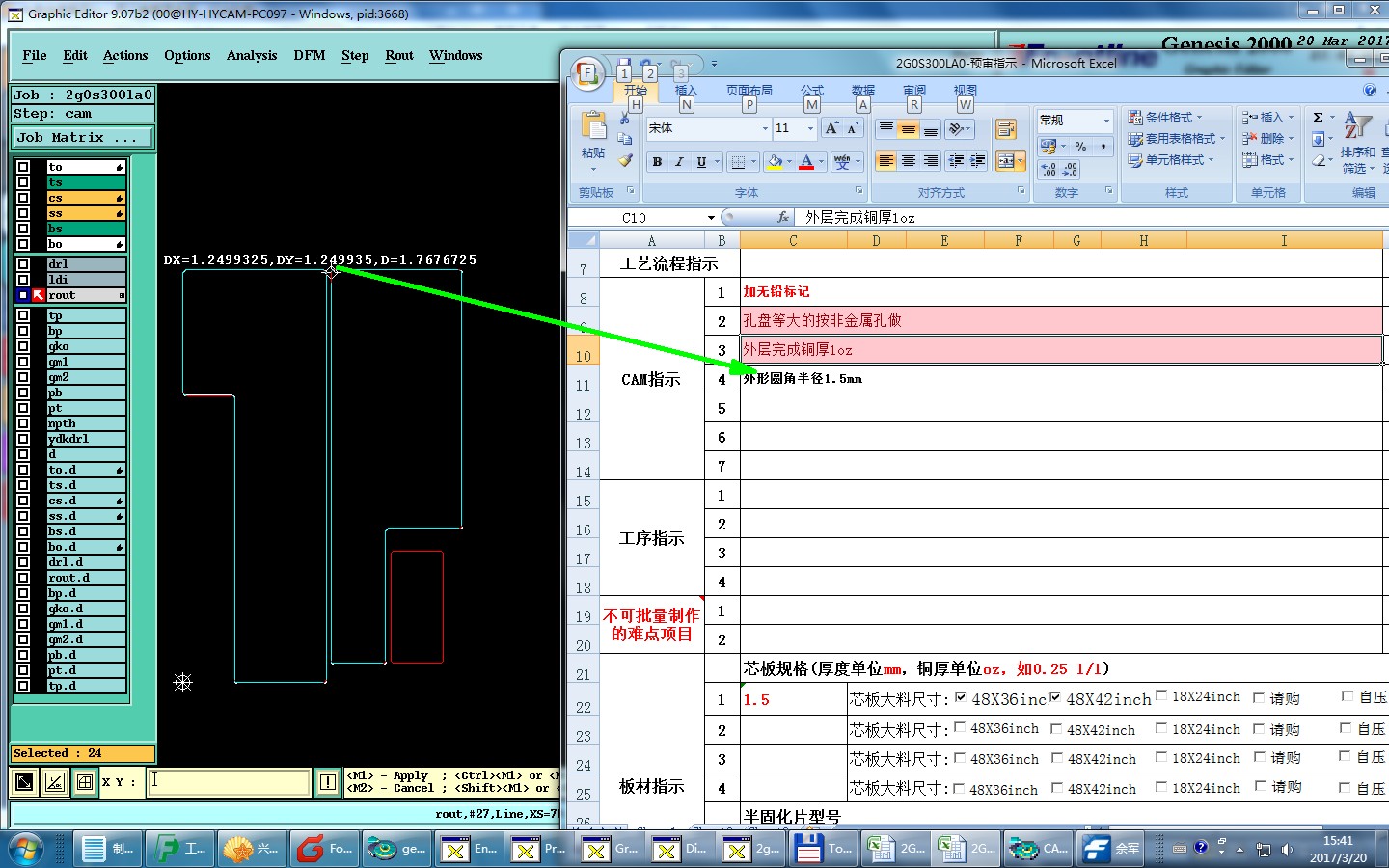Click the decrease indent icon
Viewport: 1389px width, 868px height.
(956, 161)
